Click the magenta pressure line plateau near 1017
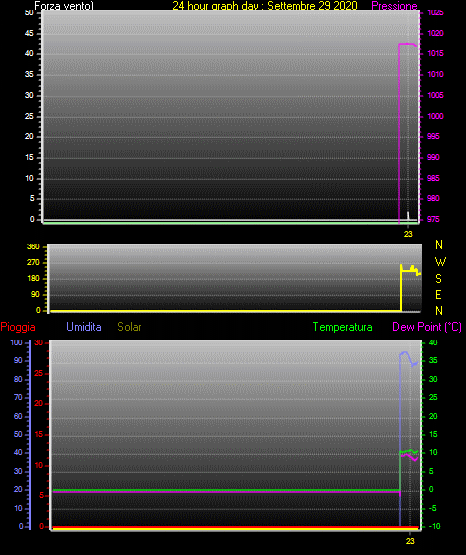Image resolution: width=466 pixels, height=555 pixels. point(407,44)
